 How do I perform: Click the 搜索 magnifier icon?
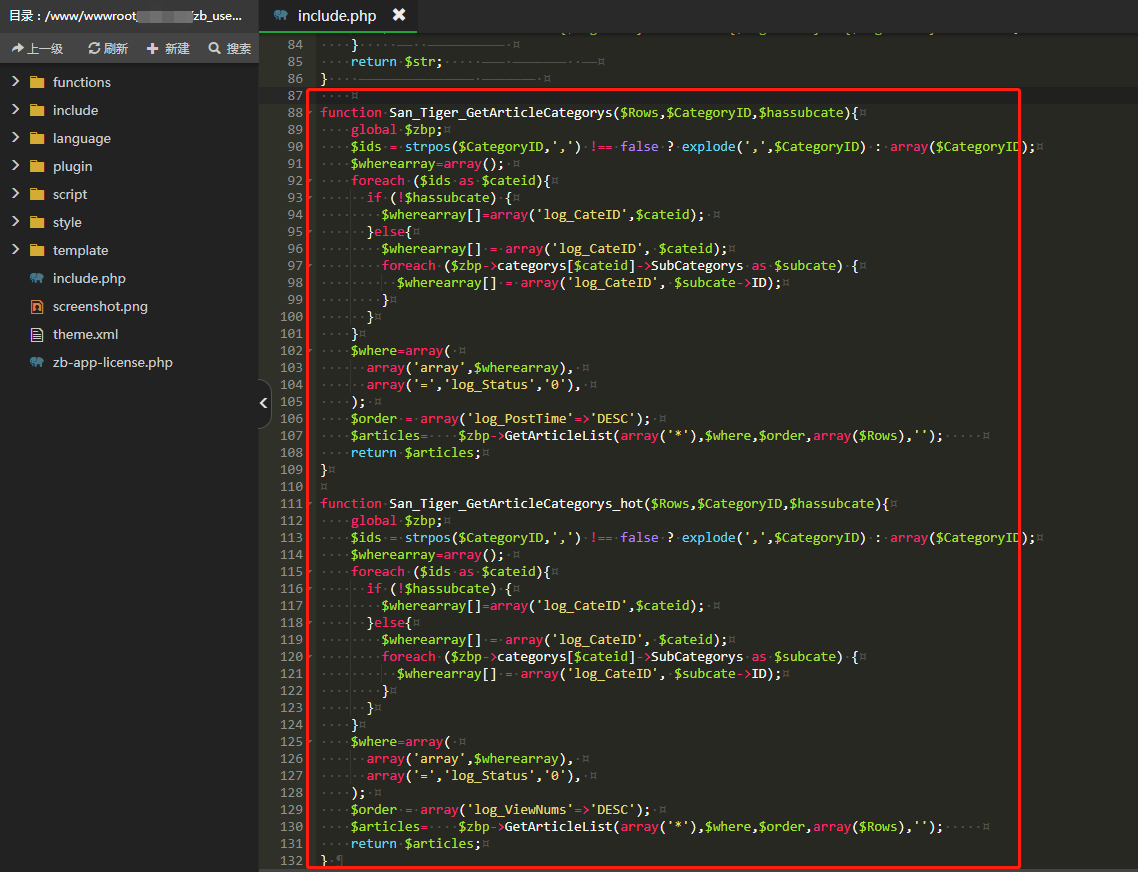(214, 49)
